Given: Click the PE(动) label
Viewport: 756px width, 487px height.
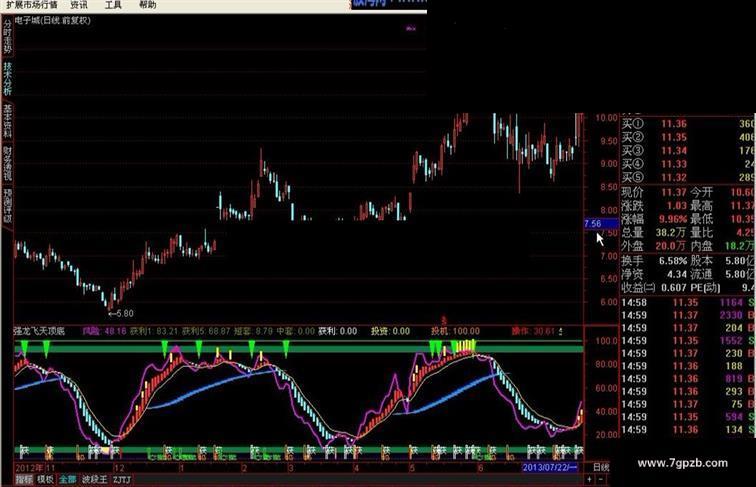Looking at the screenshot, I should tap(705, 288).
